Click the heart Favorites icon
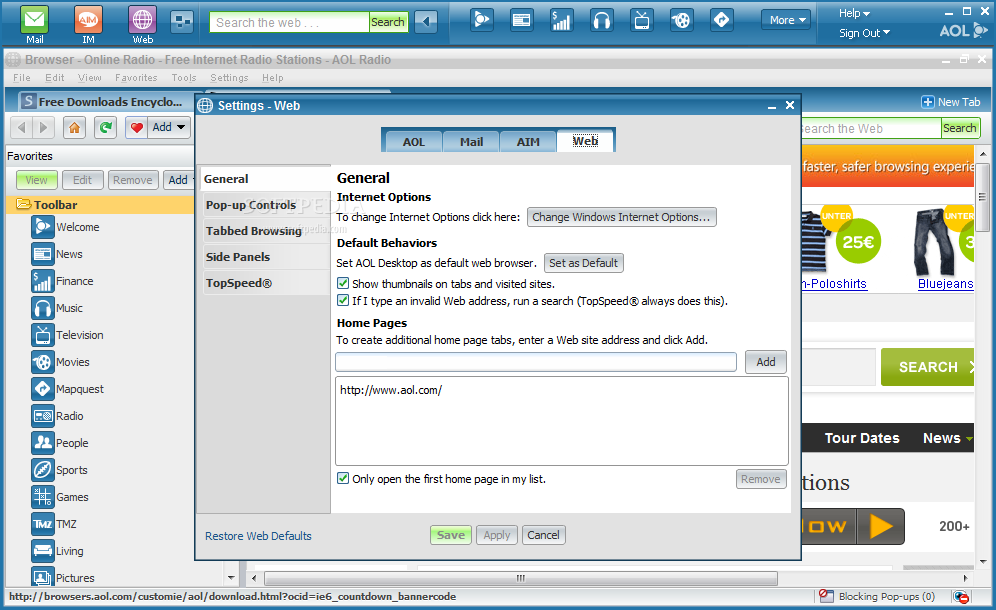The image size is (996, 610). click(137, 128)
